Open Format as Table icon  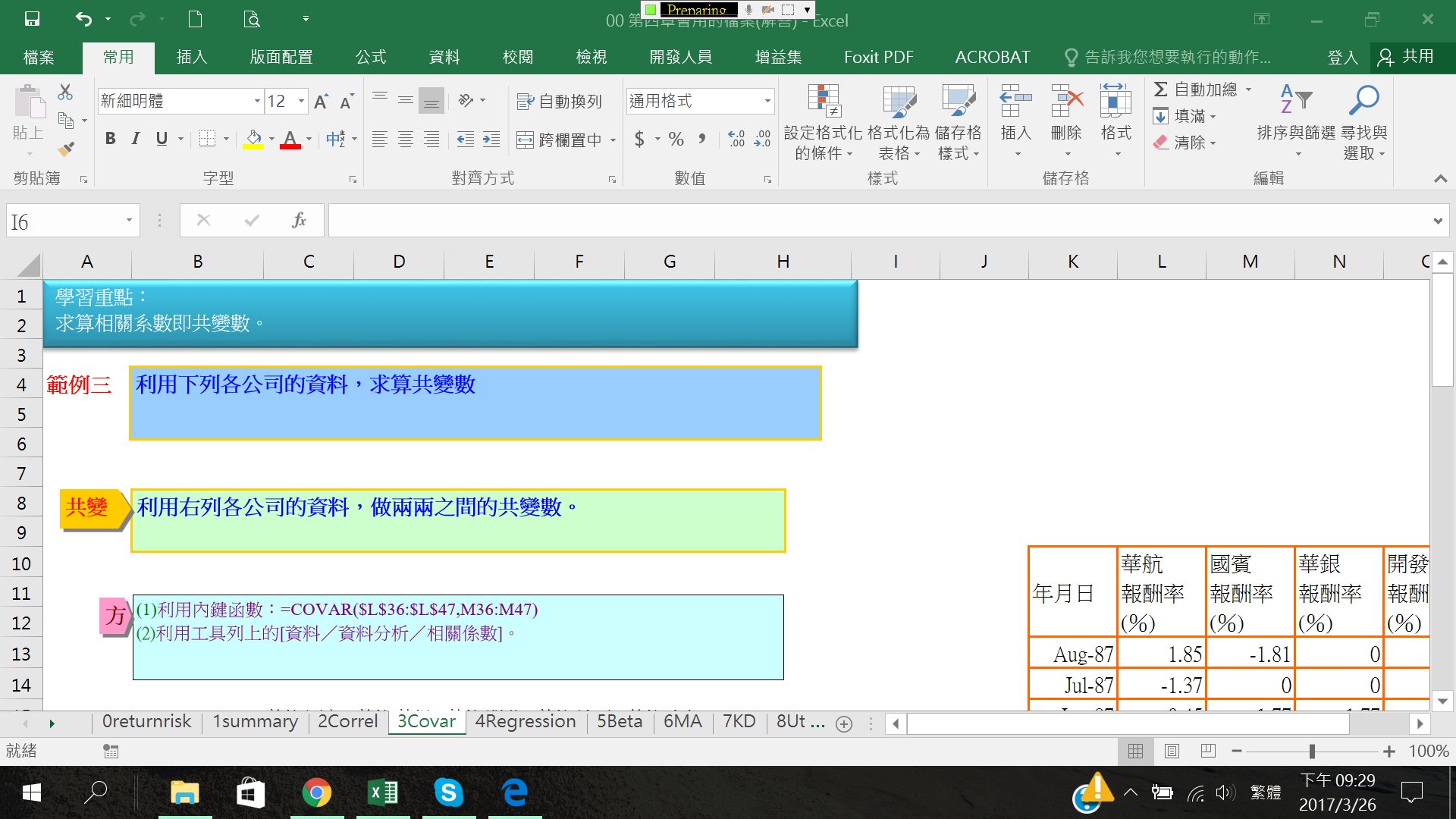pyautogui.click(x=899, y=101)
